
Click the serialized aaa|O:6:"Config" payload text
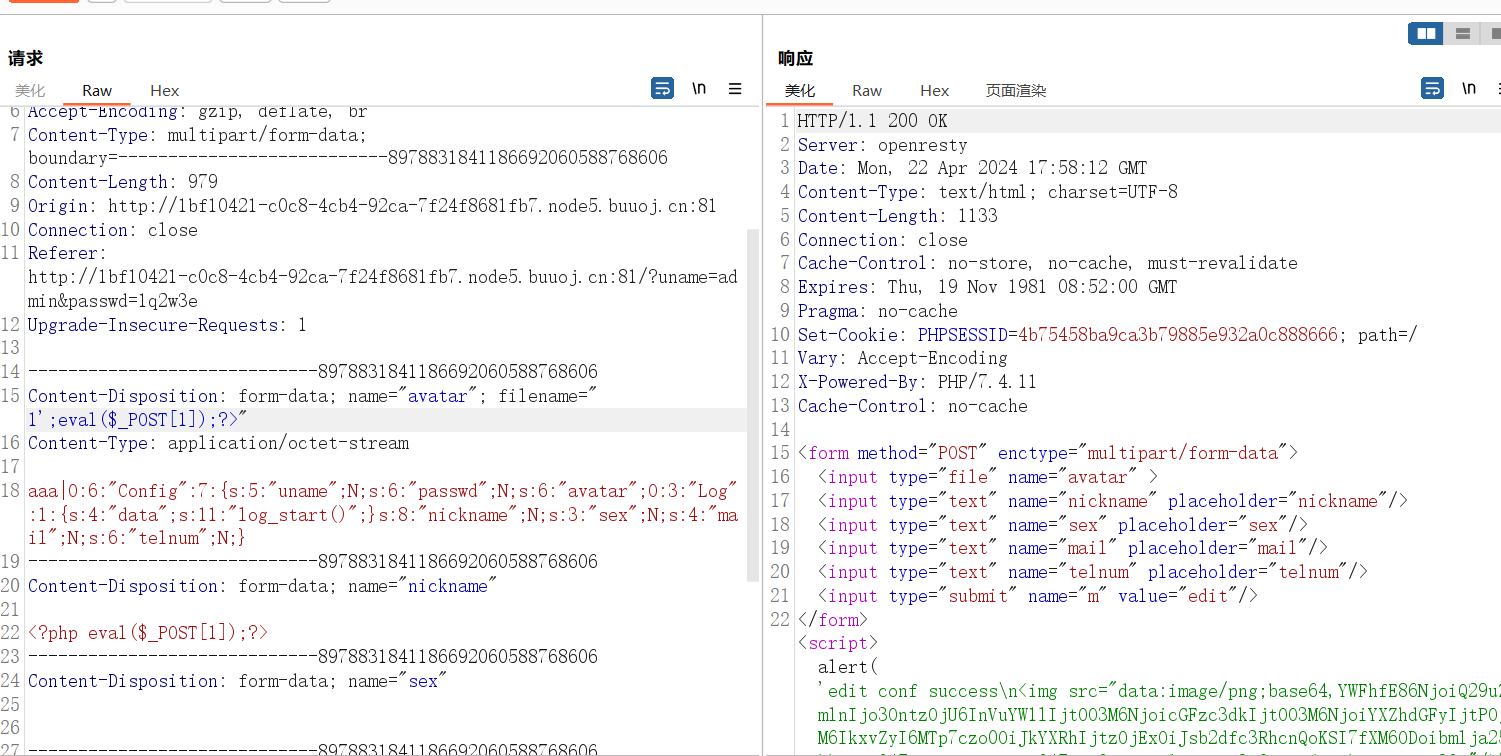click(x=383, y=514)
